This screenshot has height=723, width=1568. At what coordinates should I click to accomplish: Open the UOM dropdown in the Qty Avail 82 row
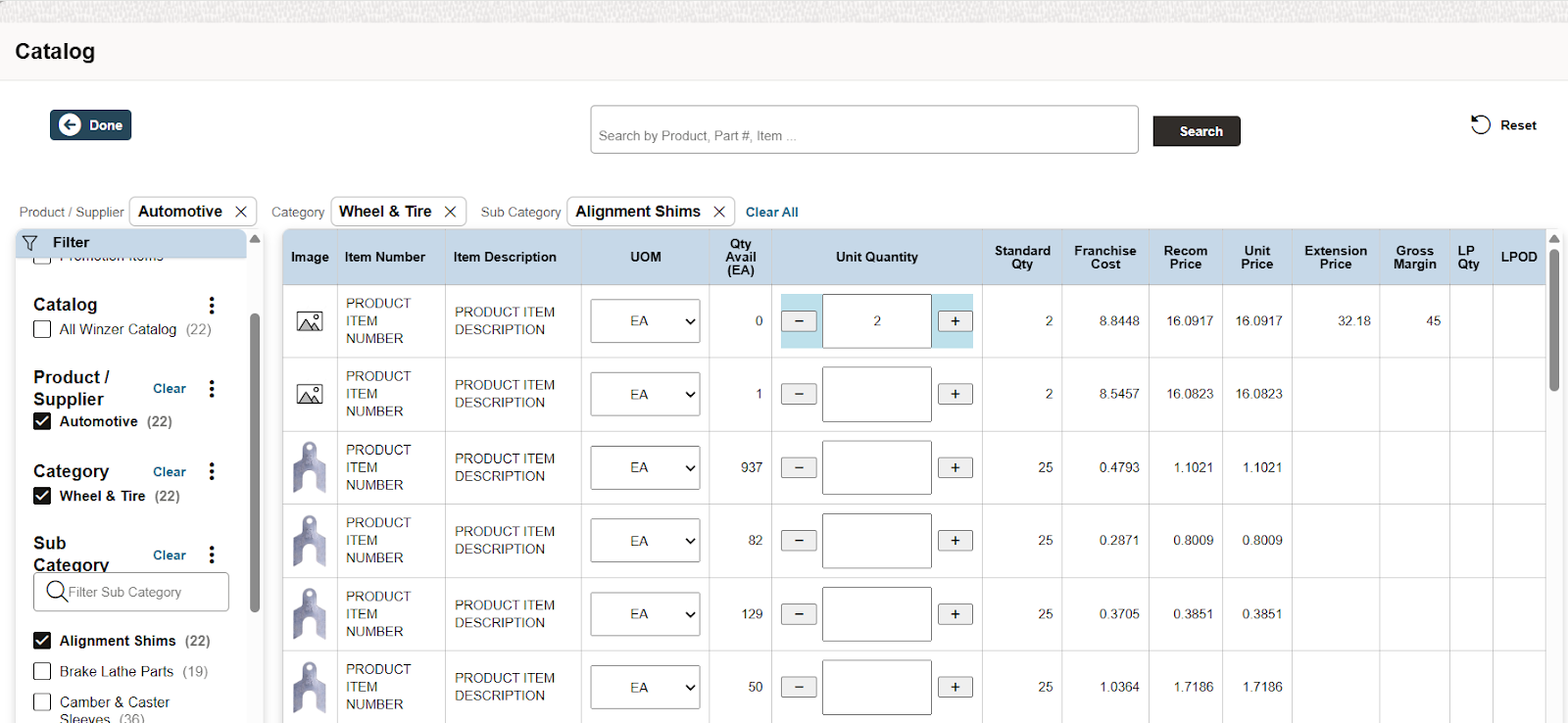click(x=645, y=541)
